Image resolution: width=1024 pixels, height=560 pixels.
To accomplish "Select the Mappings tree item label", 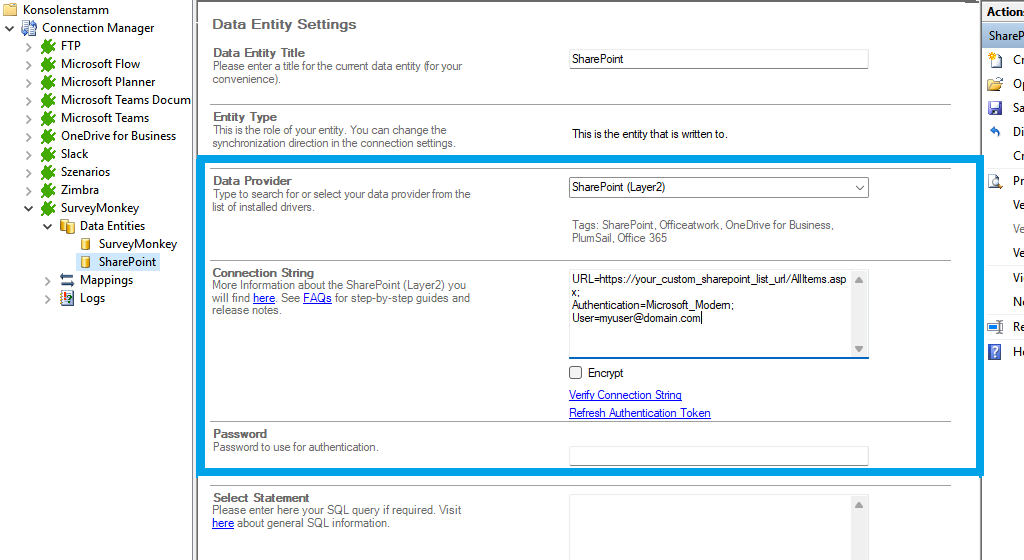I will pos(106,280).
